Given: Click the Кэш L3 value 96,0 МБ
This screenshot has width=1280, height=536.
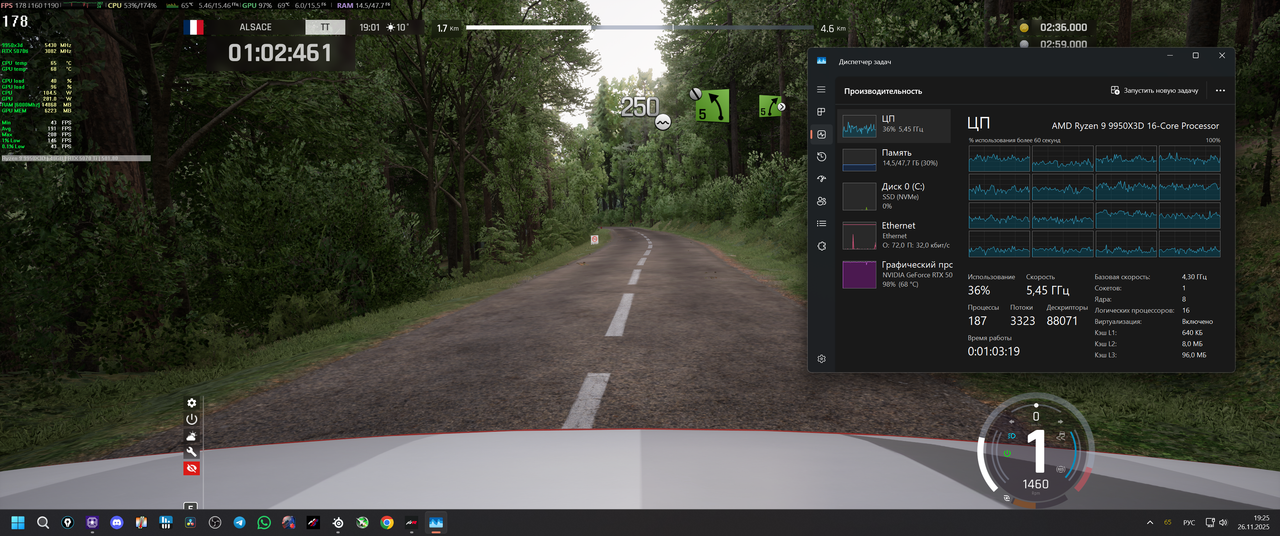Looking at the screenshot, I should (x=1194, y=355).
